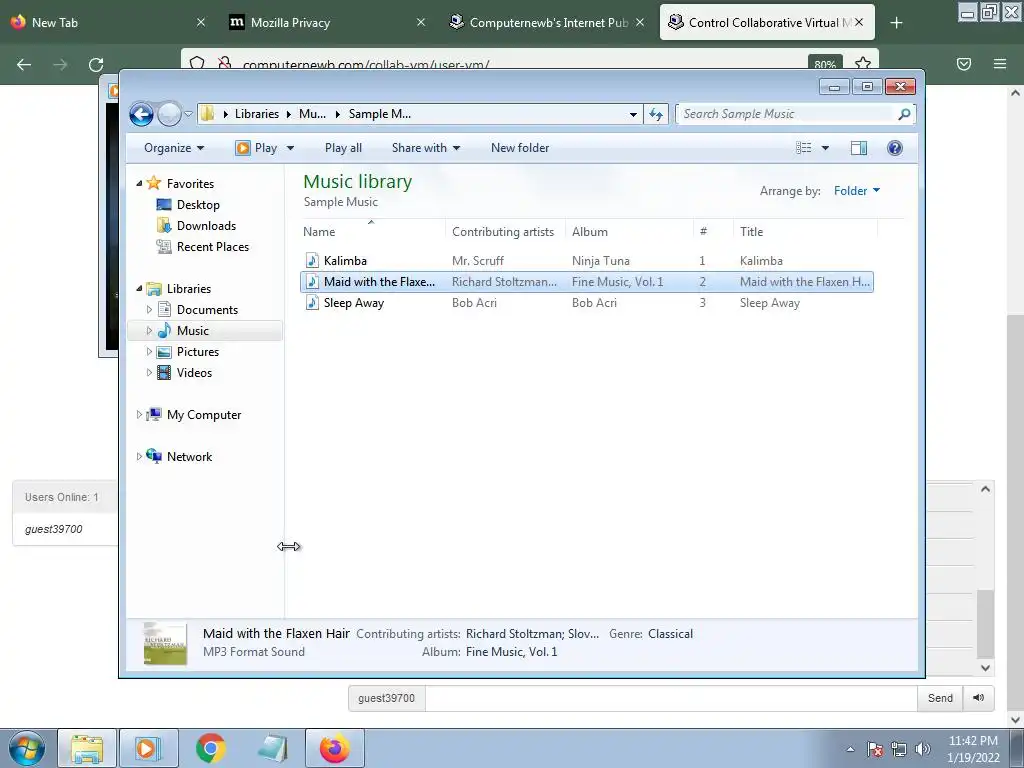This screenshot has height=768, width=1024.
Task: Open the Arrange by Folder dropdown
Action: [x=857, y=191]
